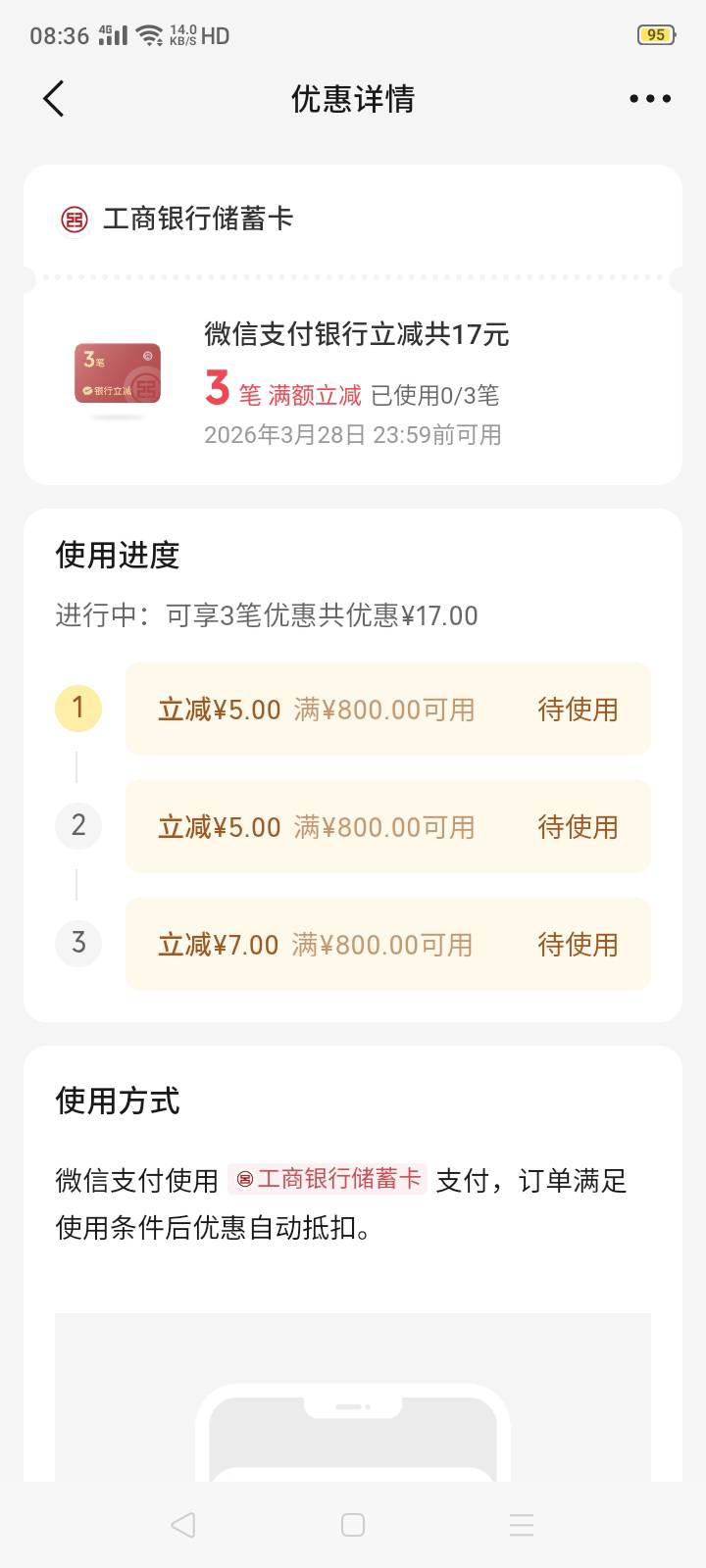Open the Android recent apps button
706x1568 pixels.
(522, 1525)
